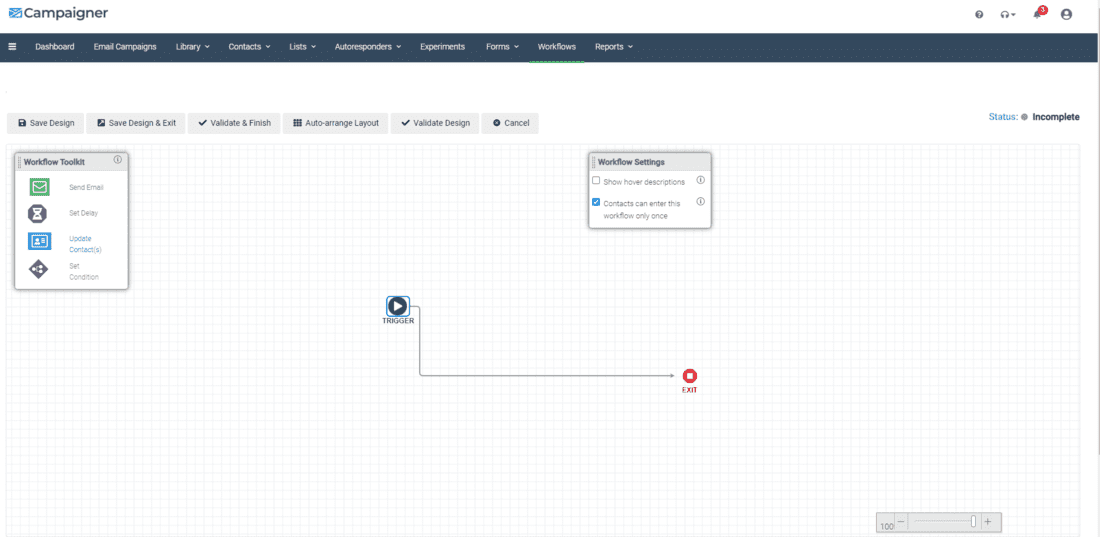Click the Validate & Finish button
Image resolution: width=1100 pixels, height=537 pixels.
coord(234,123)
